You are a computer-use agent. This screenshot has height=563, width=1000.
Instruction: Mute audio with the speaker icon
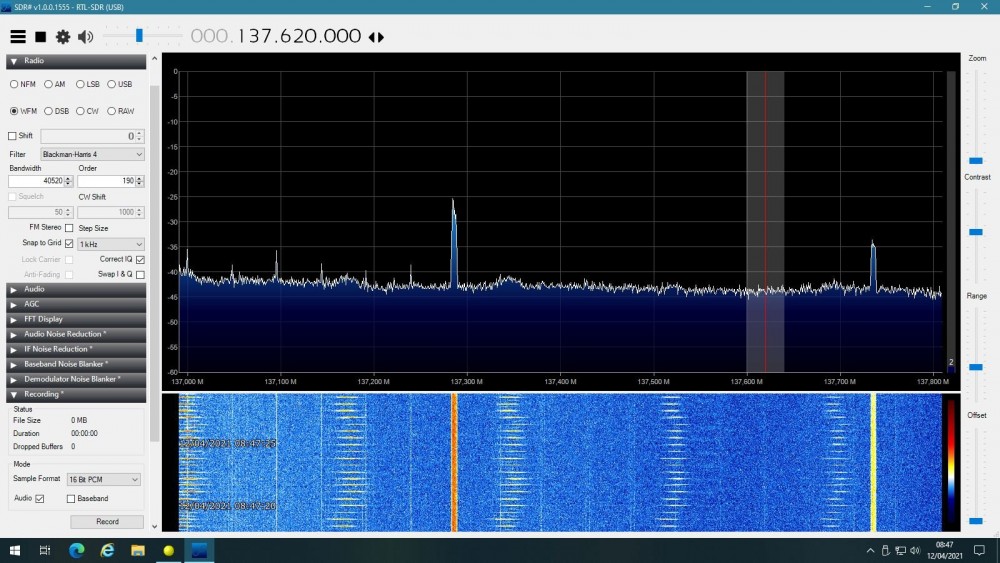click(x=85, y=37)
